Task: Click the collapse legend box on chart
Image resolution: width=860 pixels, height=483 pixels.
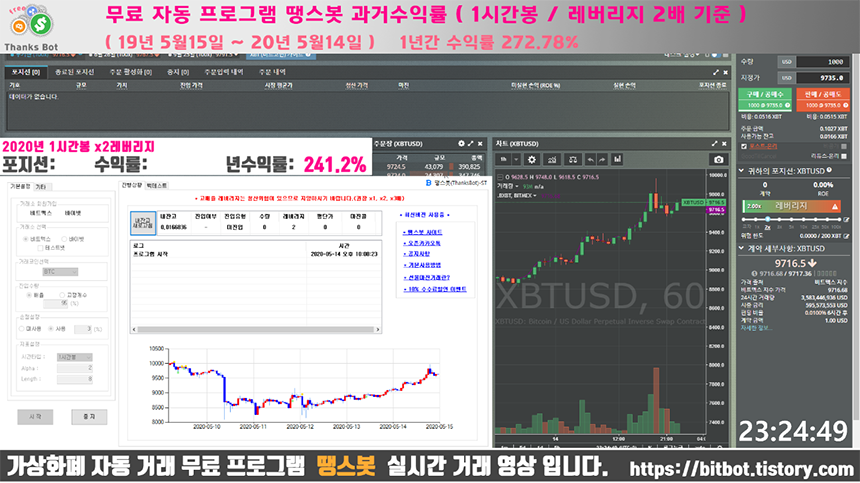Action: [x=500, y=177]
